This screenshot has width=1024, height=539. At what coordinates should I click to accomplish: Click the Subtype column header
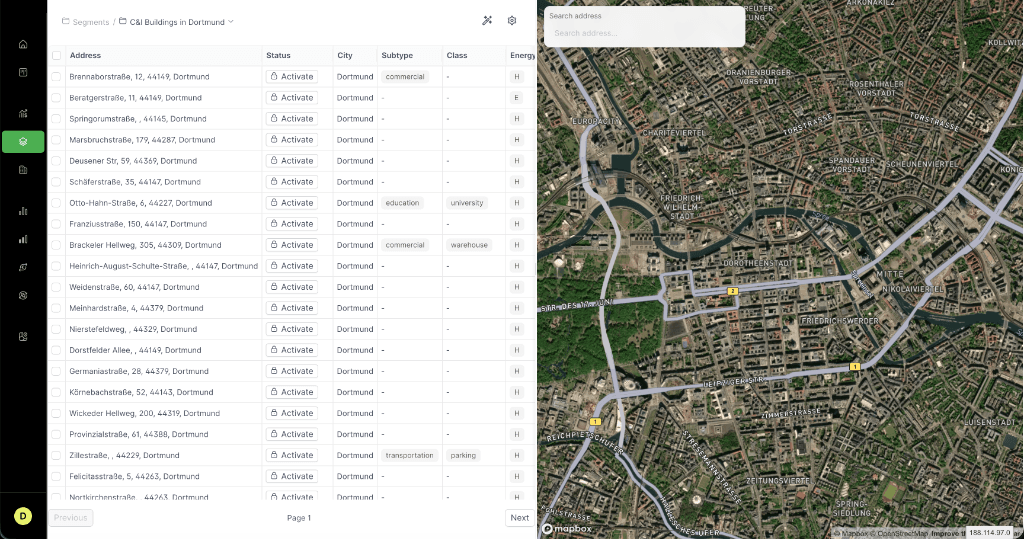(x=397, y=55)
